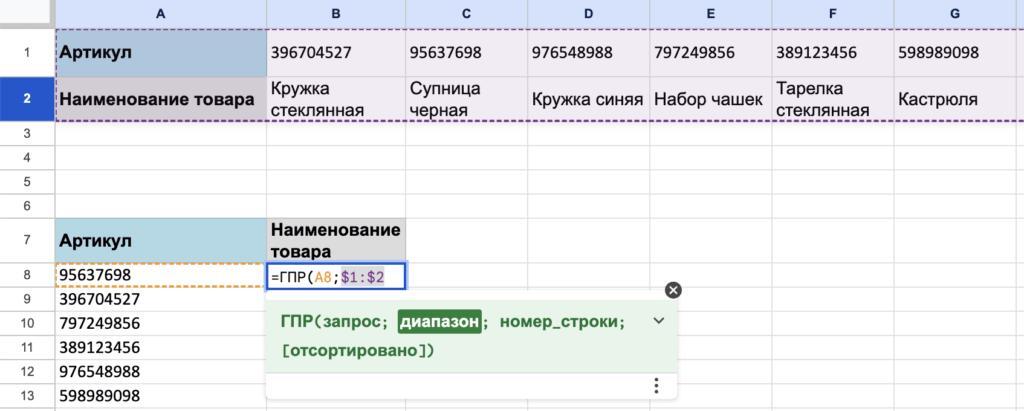Select column C header
Image resolution: width=1024 pixels, height=411 pixels.
(x=466, y=14)
